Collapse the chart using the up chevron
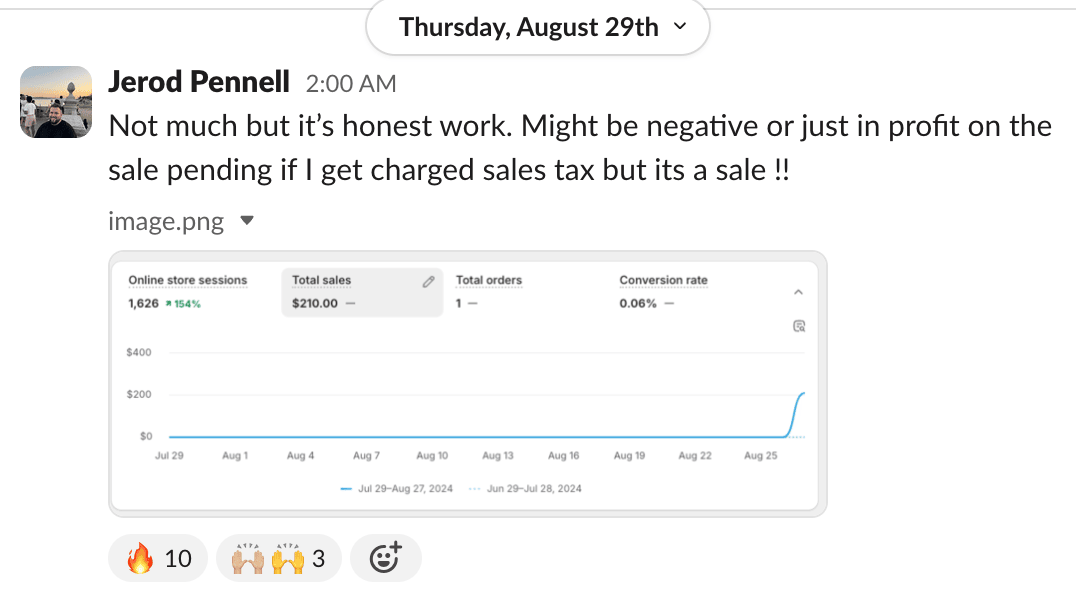 click(x=798, y=292)
